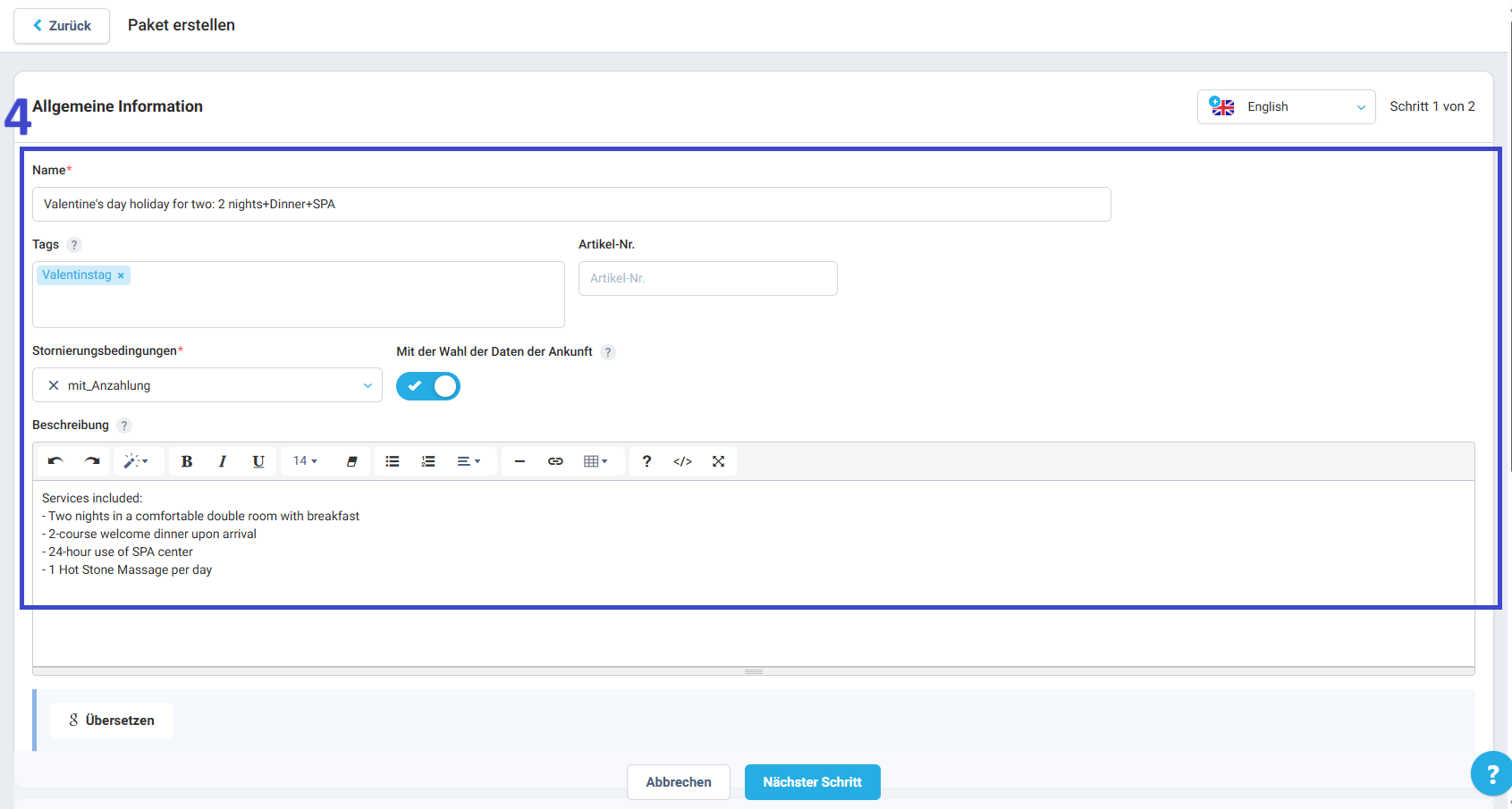Underline text with the U icon
Image resolution: width=1512 pixels, height=809 pixels.
tap(258, 461)
